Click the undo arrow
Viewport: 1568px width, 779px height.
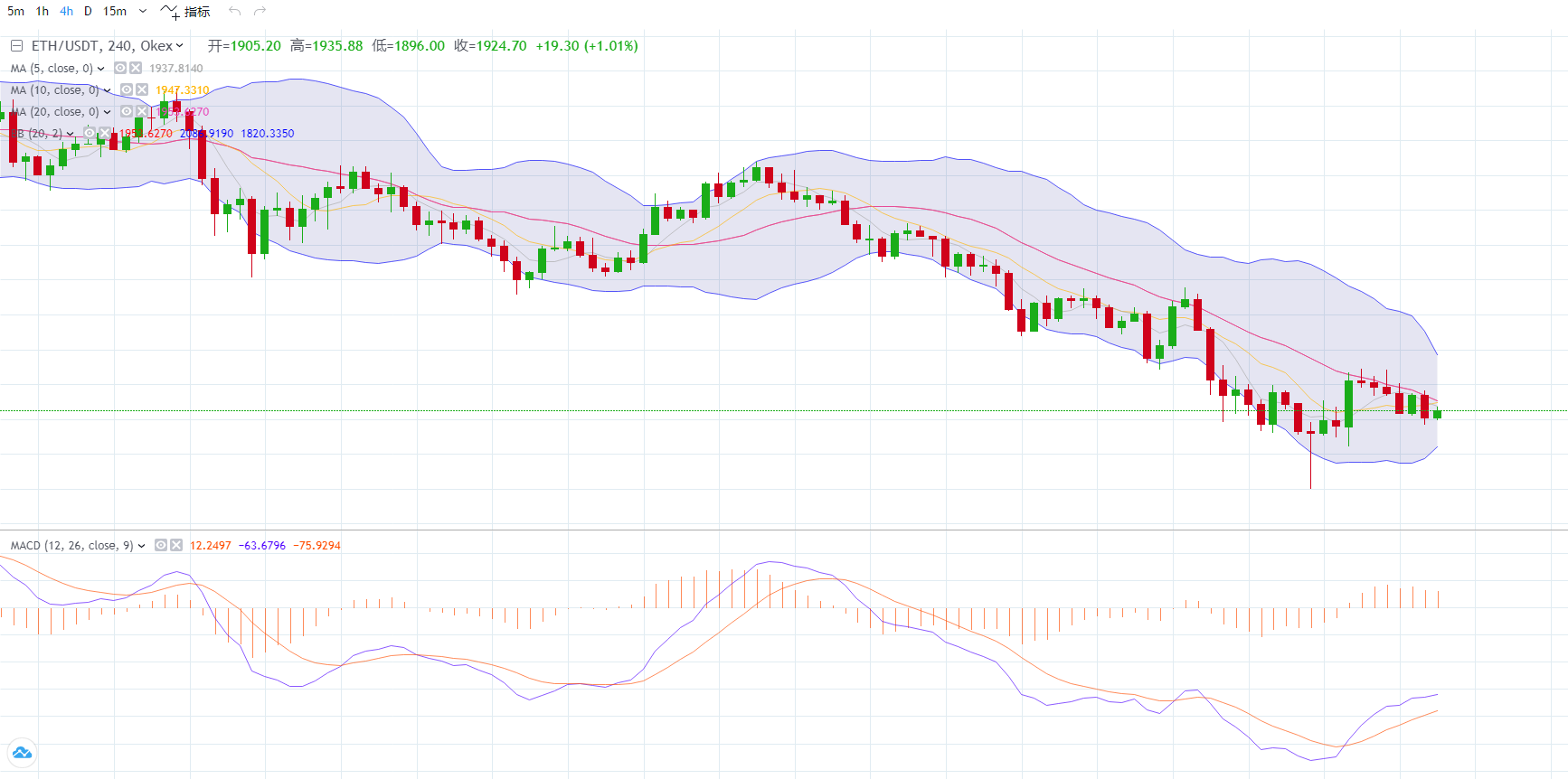pos(234,11)
